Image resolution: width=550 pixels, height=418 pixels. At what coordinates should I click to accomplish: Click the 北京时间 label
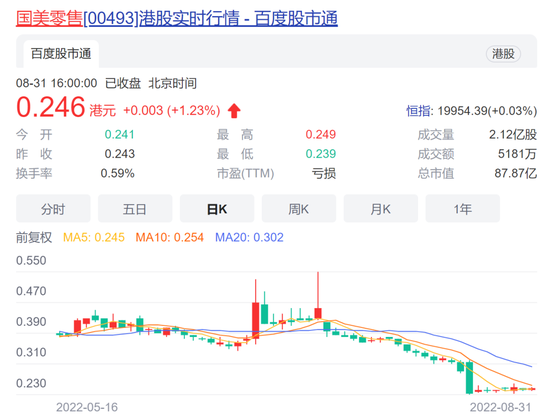coord(172,83)
